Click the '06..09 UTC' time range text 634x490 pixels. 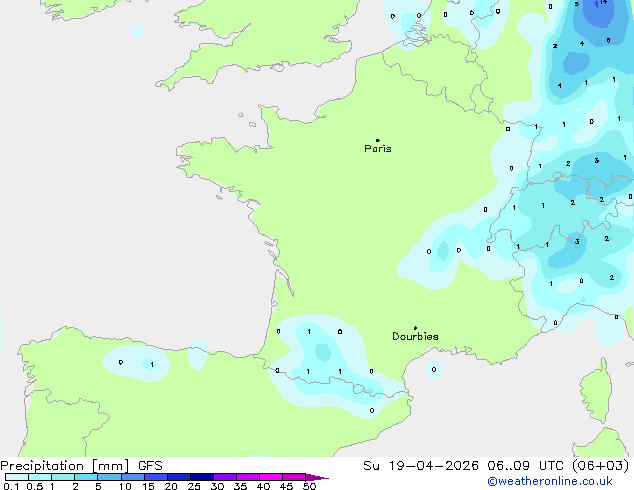pos(525,466)
